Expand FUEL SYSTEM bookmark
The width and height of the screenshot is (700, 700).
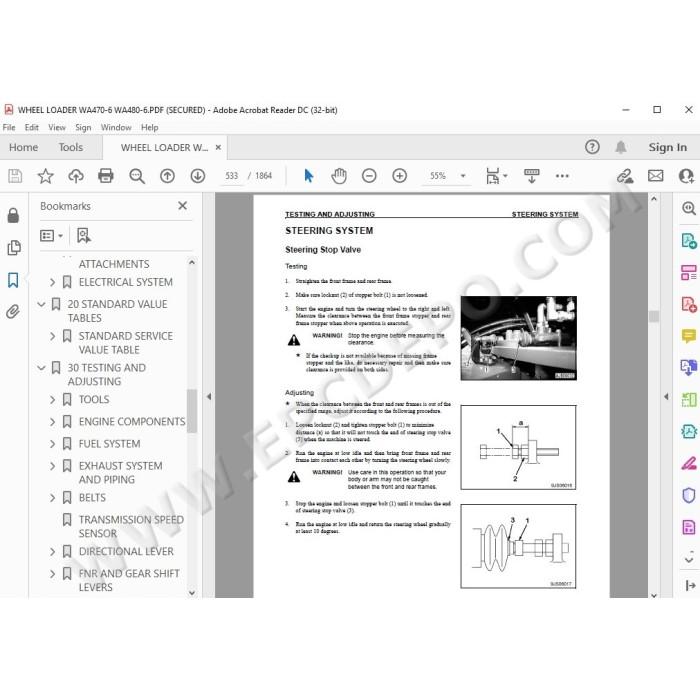(52, 444)
